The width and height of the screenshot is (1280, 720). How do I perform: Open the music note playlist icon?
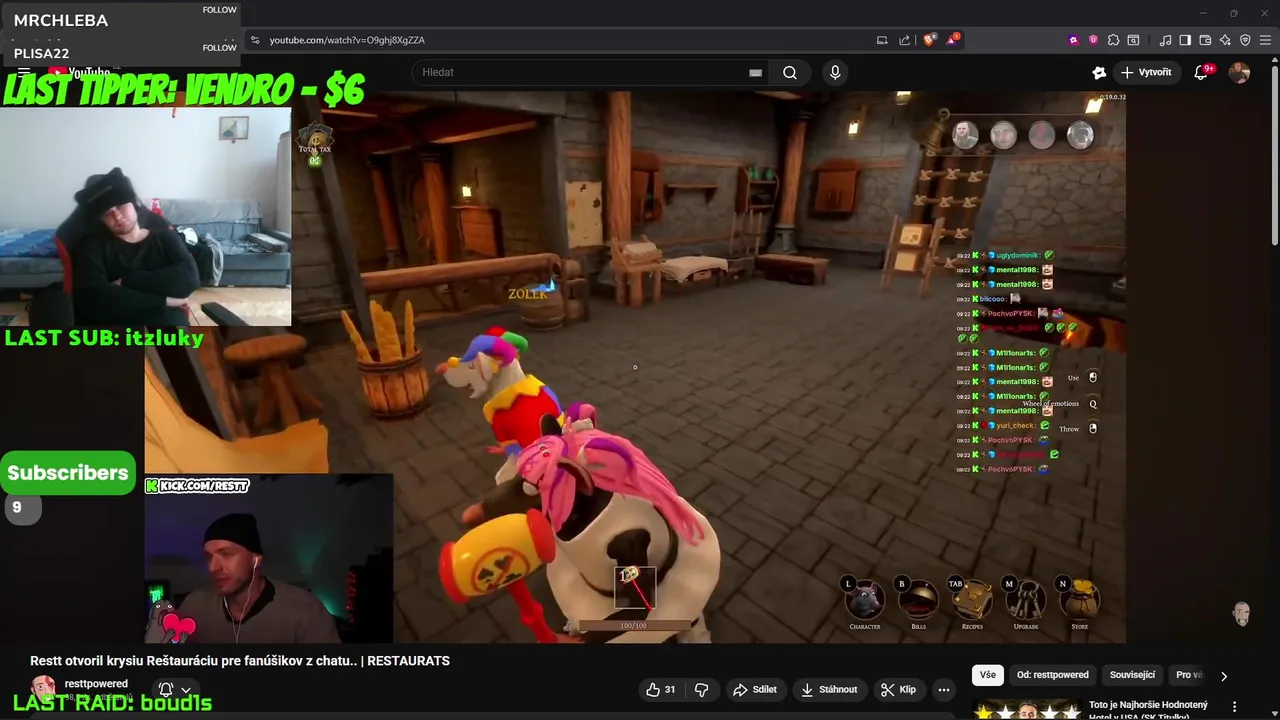(1165, 40)
